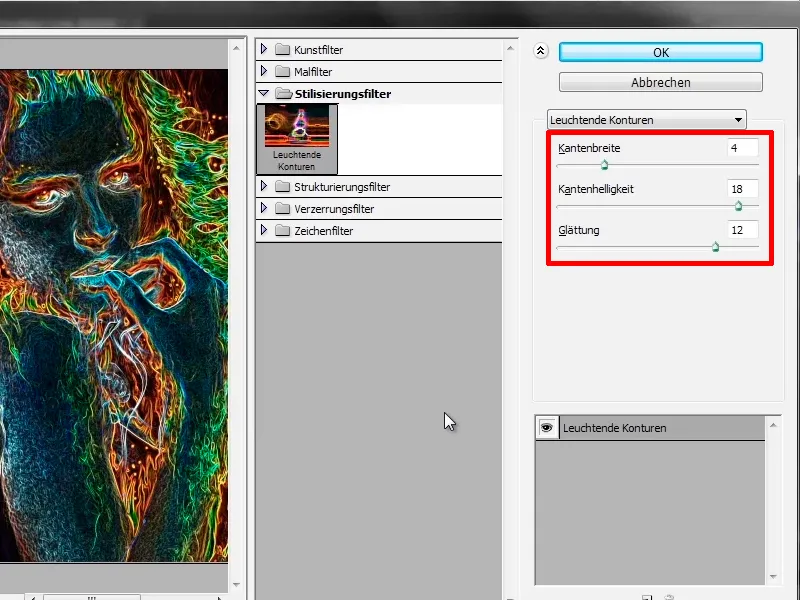Hide the Leuchtende Konturen effect layer

tap(547, 428)
